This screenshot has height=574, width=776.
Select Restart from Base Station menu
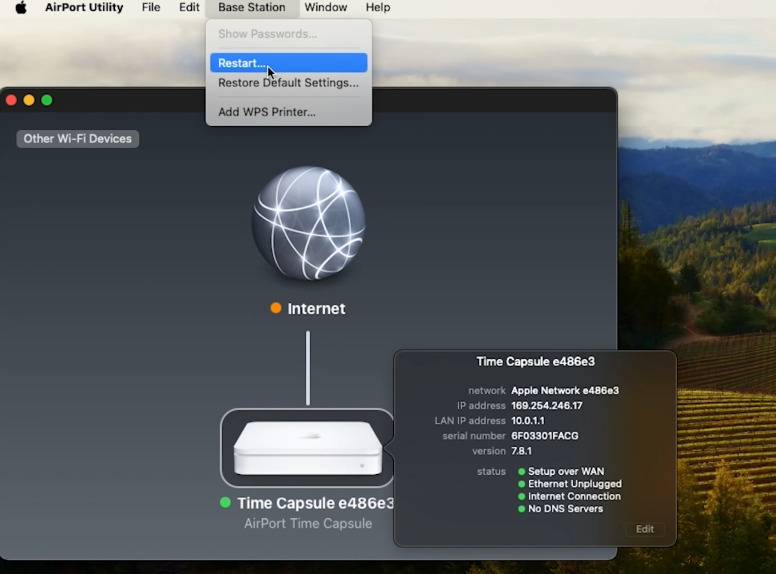(x=289, y=63)
